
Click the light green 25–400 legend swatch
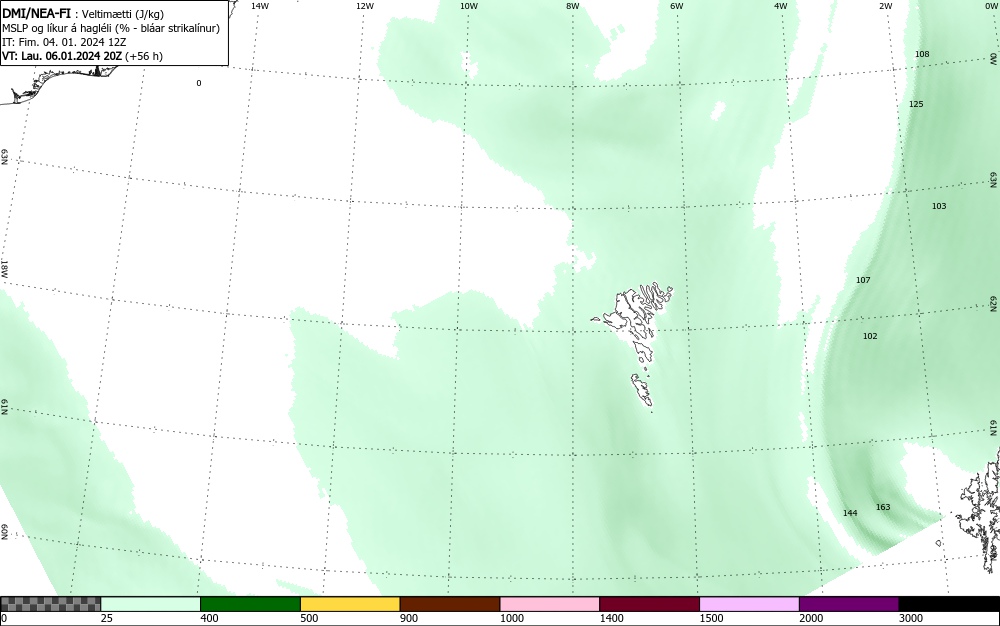pos(151,604)
